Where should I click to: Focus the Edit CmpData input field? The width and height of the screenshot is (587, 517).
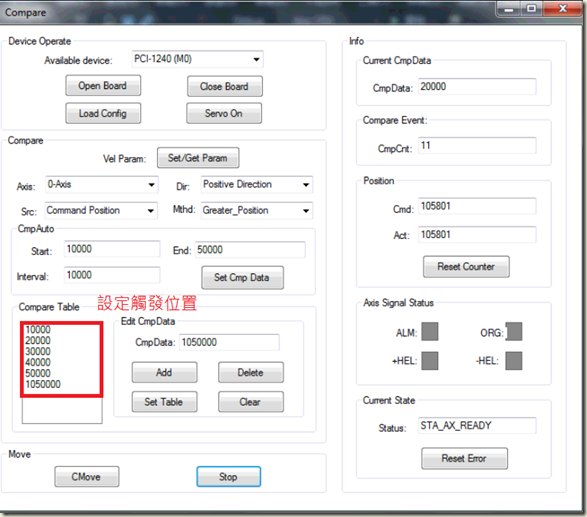click(229, 342)
